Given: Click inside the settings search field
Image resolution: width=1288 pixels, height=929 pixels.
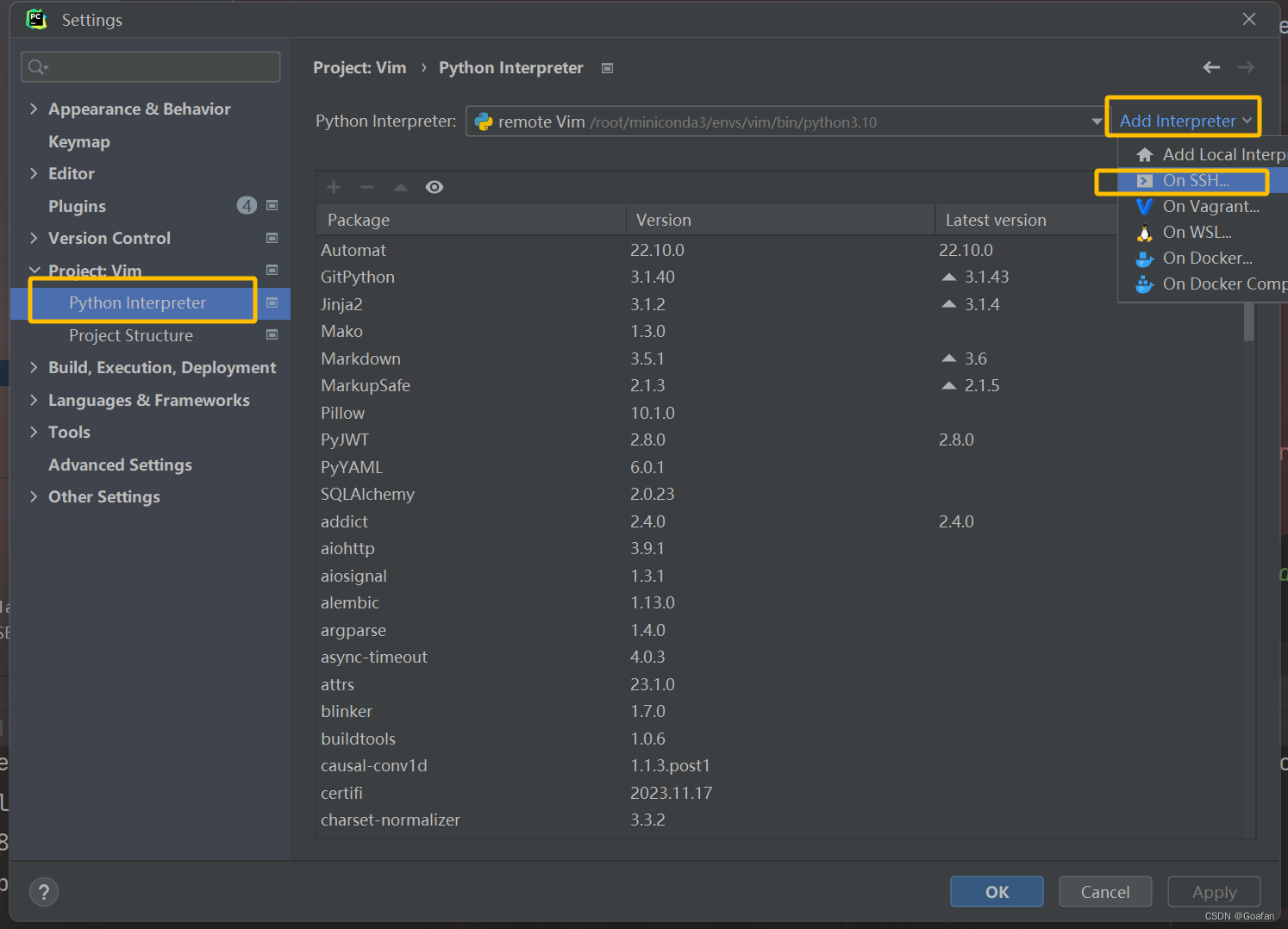Looking at the screenshot, I should [151, 66].
